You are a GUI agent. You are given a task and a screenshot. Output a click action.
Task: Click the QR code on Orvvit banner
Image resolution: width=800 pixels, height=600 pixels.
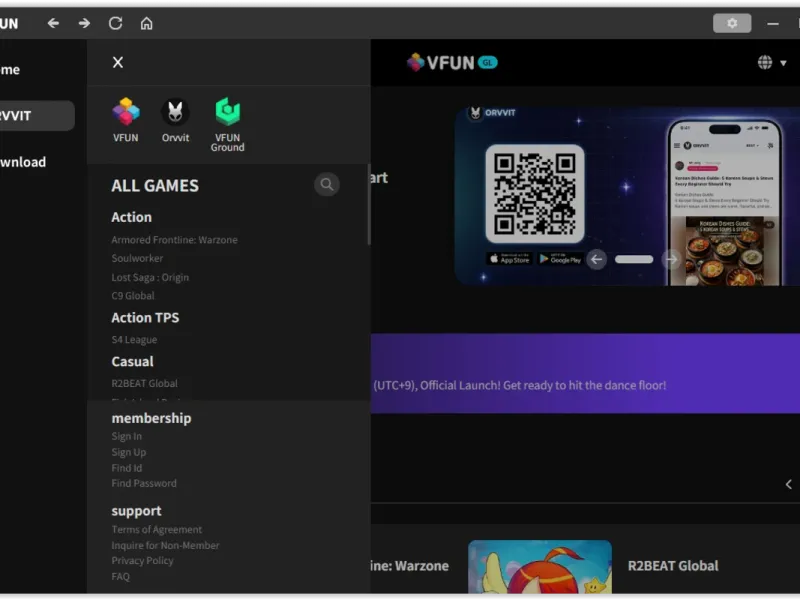click(535, 193)
